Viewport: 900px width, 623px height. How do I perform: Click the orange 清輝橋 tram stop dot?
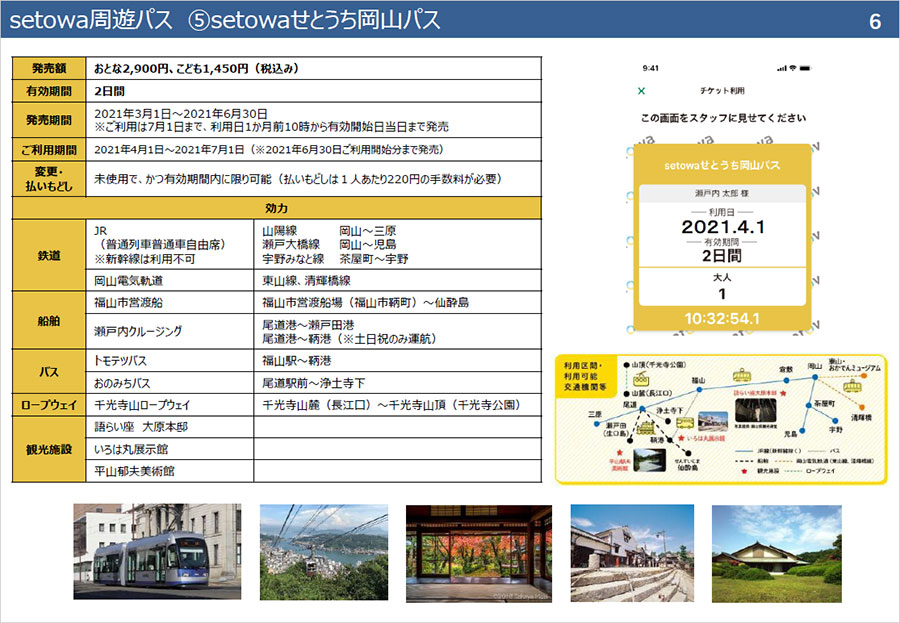(862, 407)
